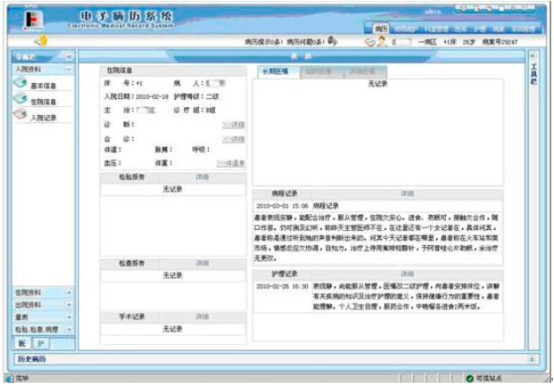Click the 2010-02-26 16:30 nursing record entry
Image resolution: width=554 pixels, height=384 pixels.
tap(377, 296)
